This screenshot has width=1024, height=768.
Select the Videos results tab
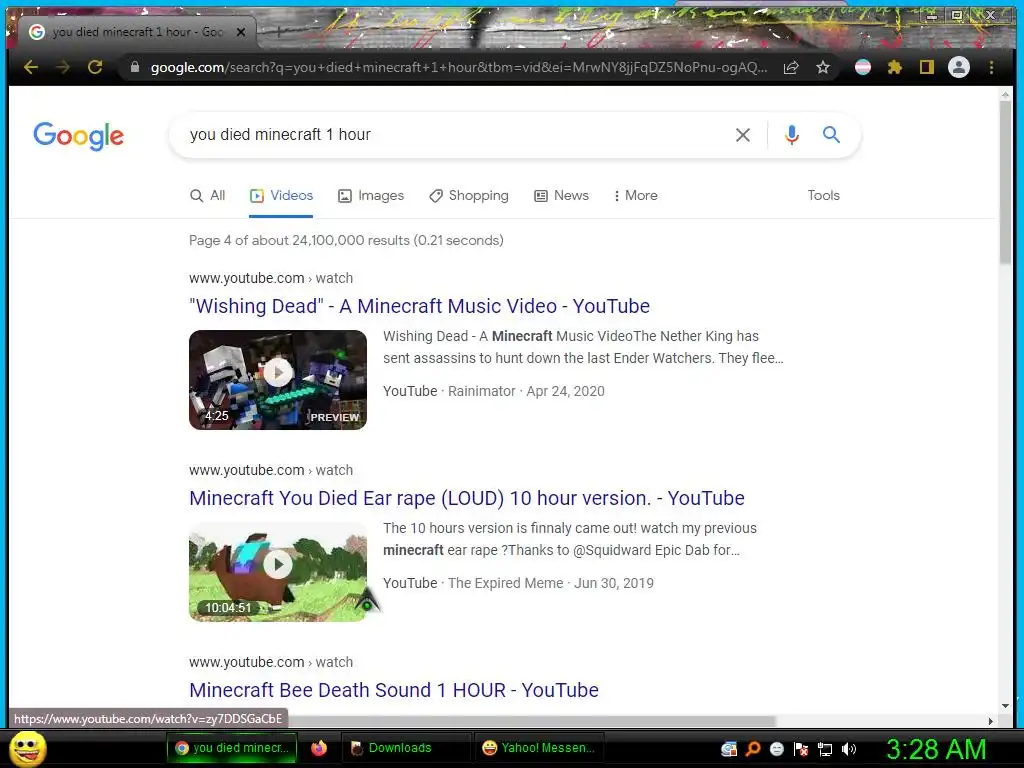click(x=281, y=195)
